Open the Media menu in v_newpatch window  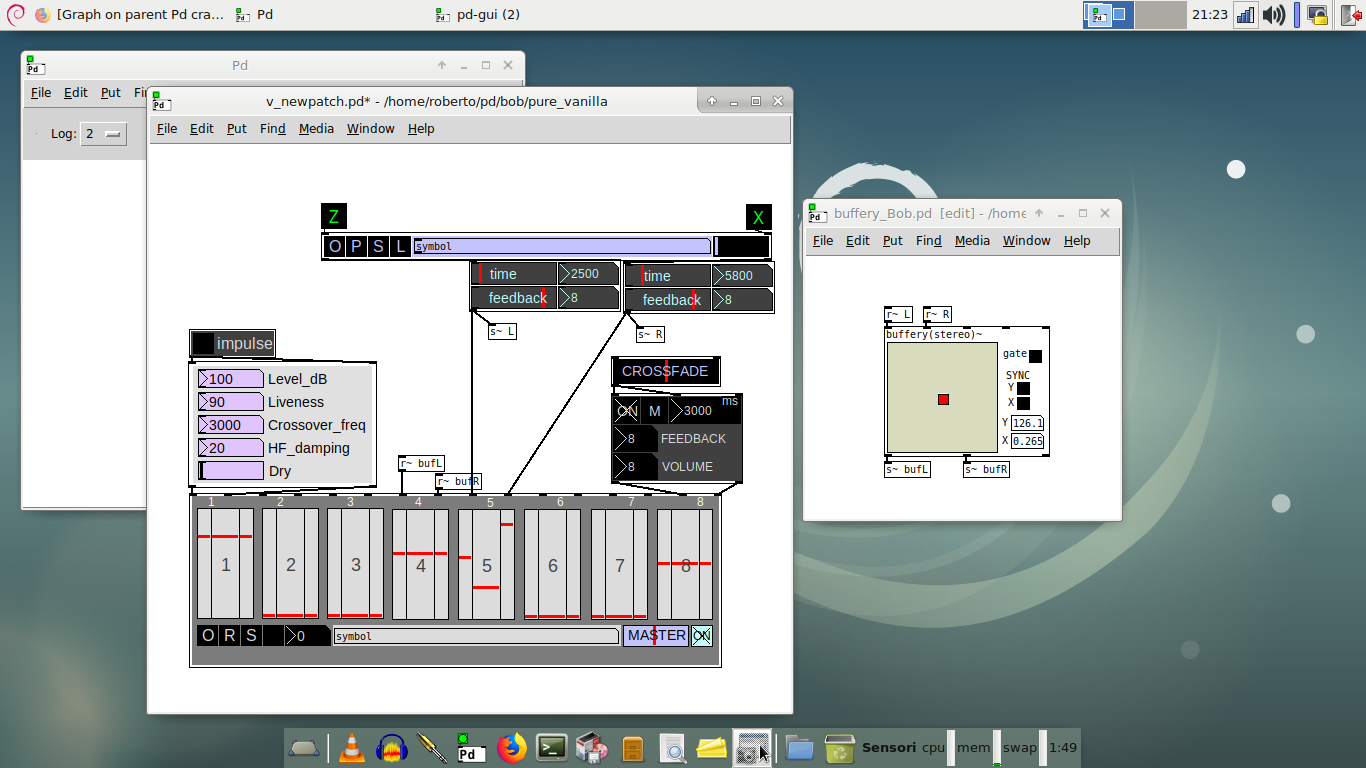[316, 129]
